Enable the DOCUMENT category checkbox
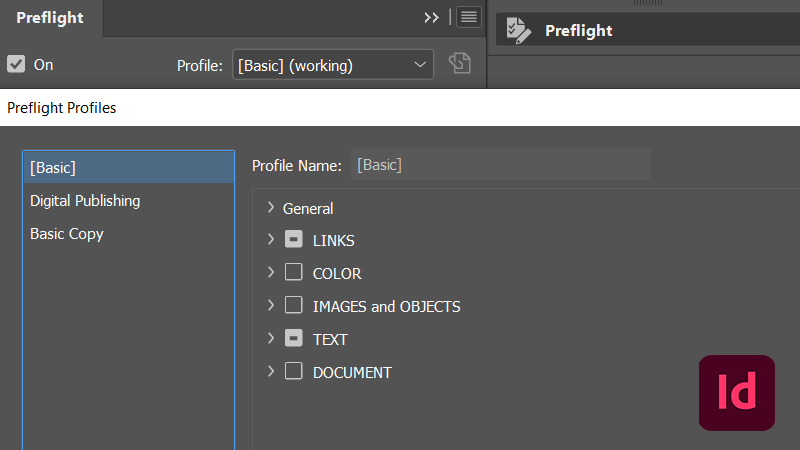This screenshot has width=800, height=450. click(x=294, y=372)
